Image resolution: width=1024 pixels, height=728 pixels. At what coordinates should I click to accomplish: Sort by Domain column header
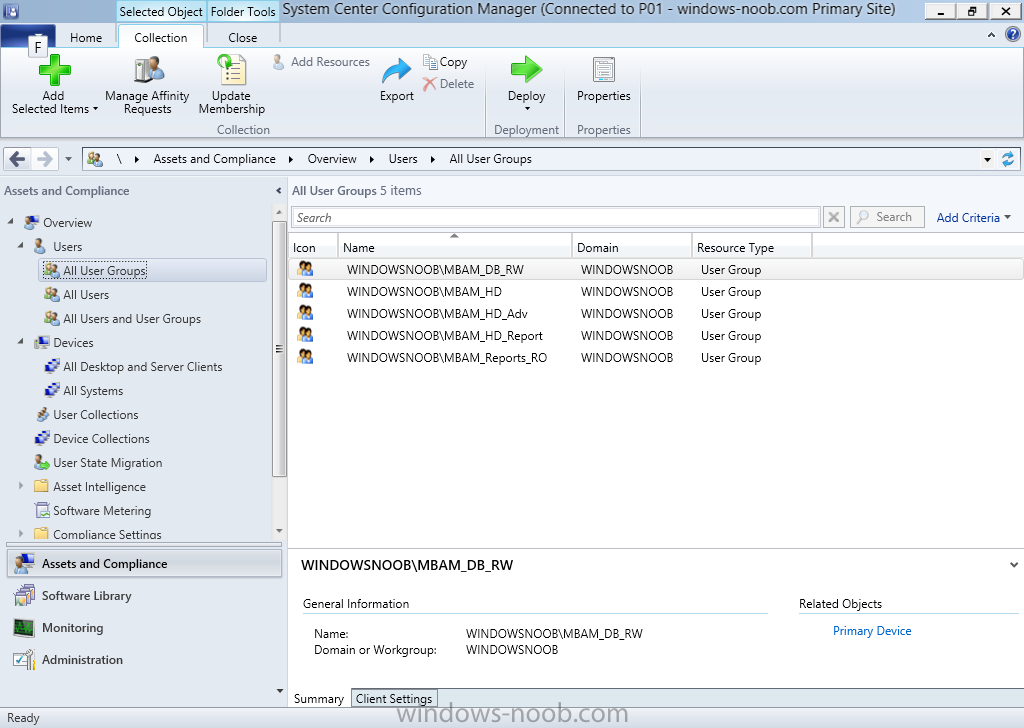(632, 247)
